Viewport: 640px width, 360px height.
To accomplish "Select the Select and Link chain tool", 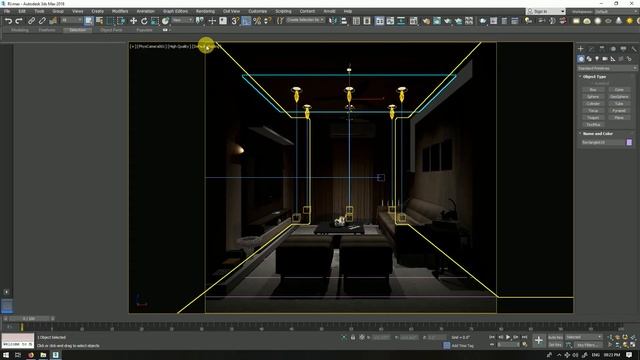I will pyautogui.click(x=31, y=21).
